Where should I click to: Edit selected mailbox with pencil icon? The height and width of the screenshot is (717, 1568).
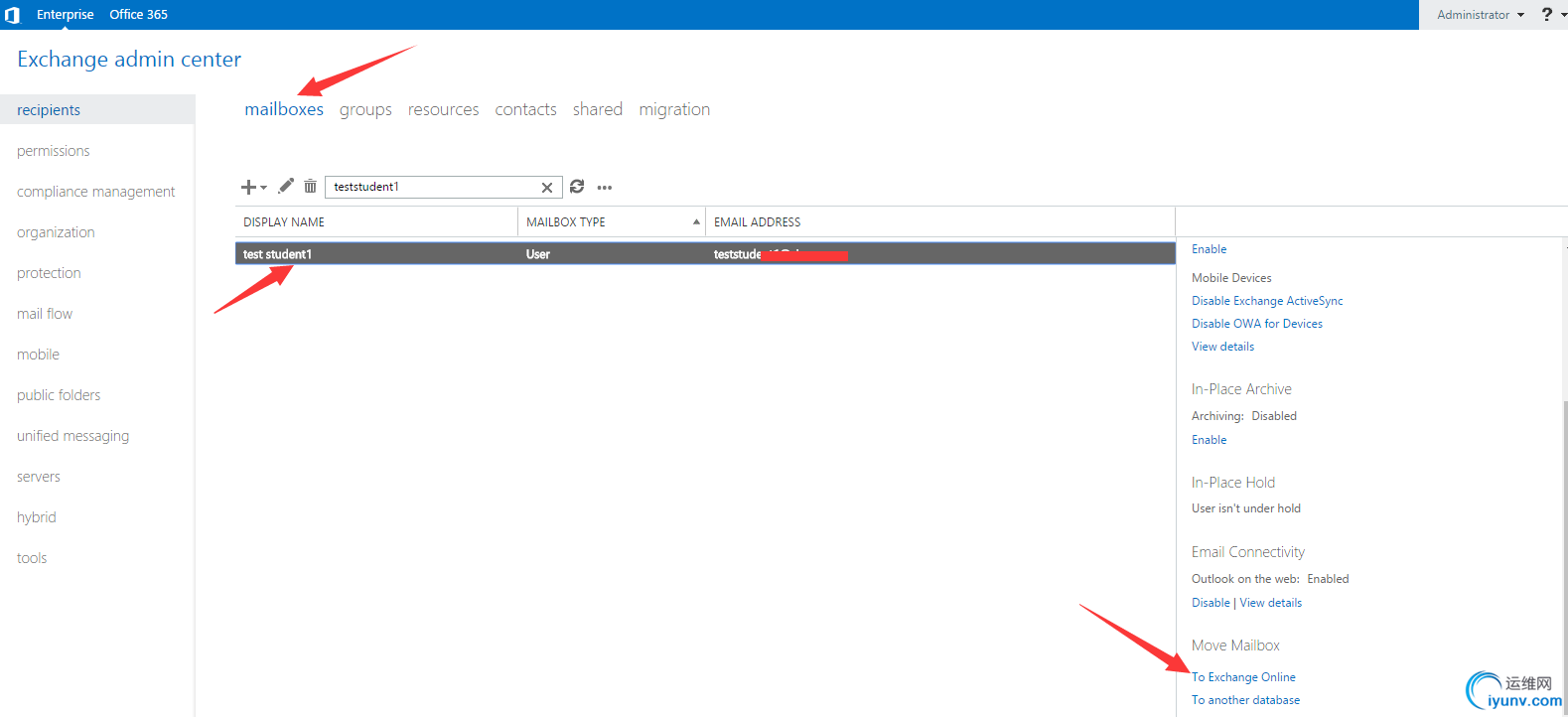[286, 186]
